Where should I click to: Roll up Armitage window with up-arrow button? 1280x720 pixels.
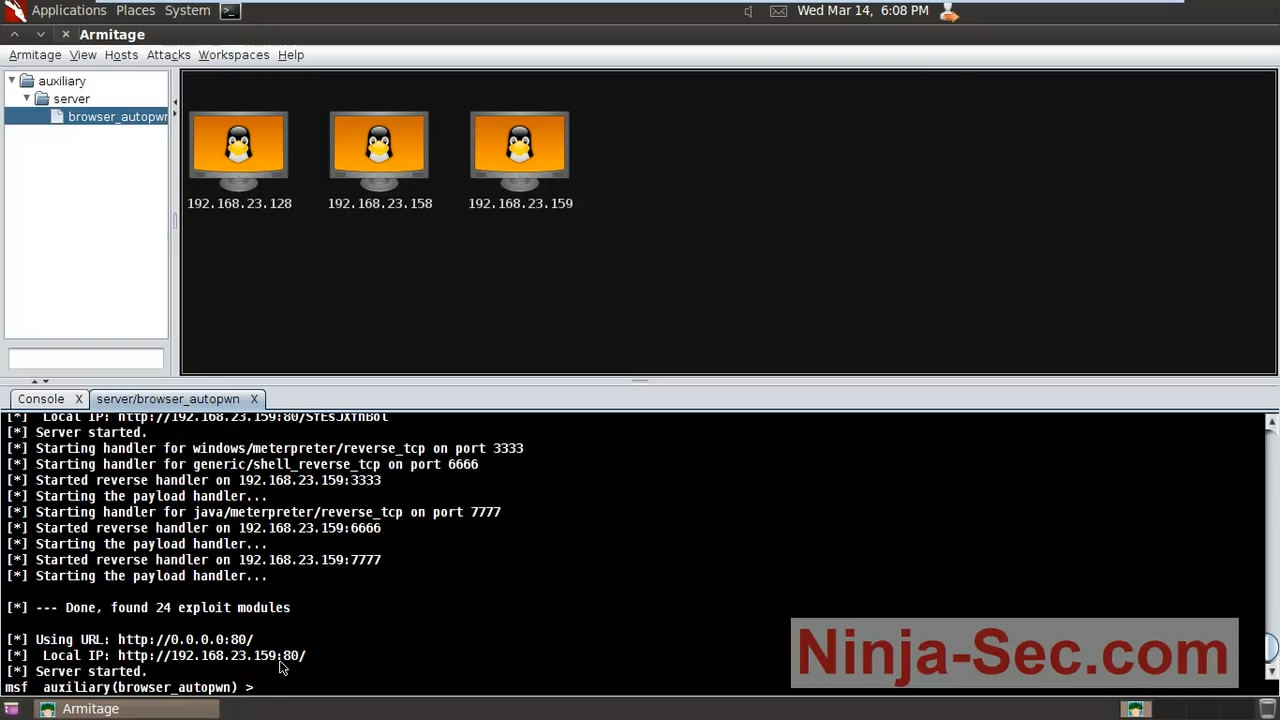point(15,34)
